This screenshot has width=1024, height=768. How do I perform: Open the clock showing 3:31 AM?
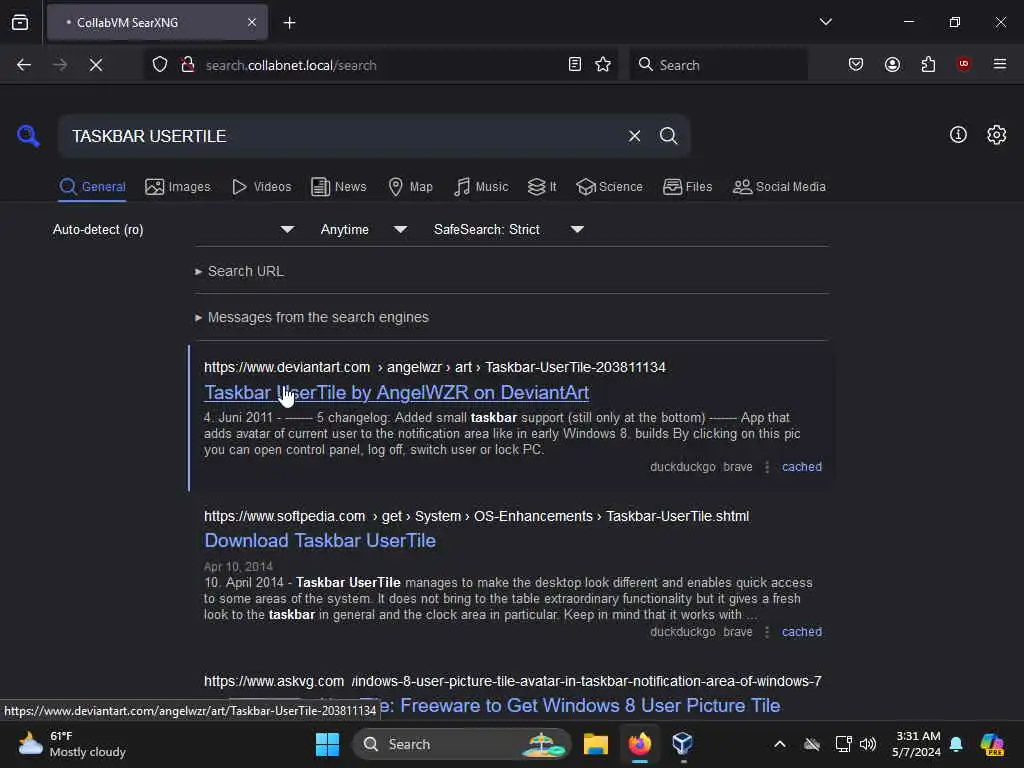click(916, 744)
